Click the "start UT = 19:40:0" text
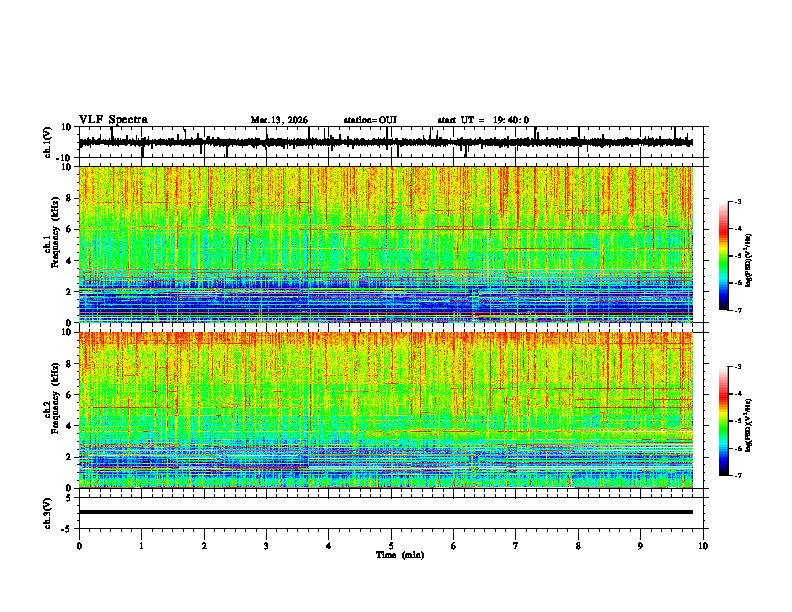This screenshot has width=792, height=612. pos(483,120)
